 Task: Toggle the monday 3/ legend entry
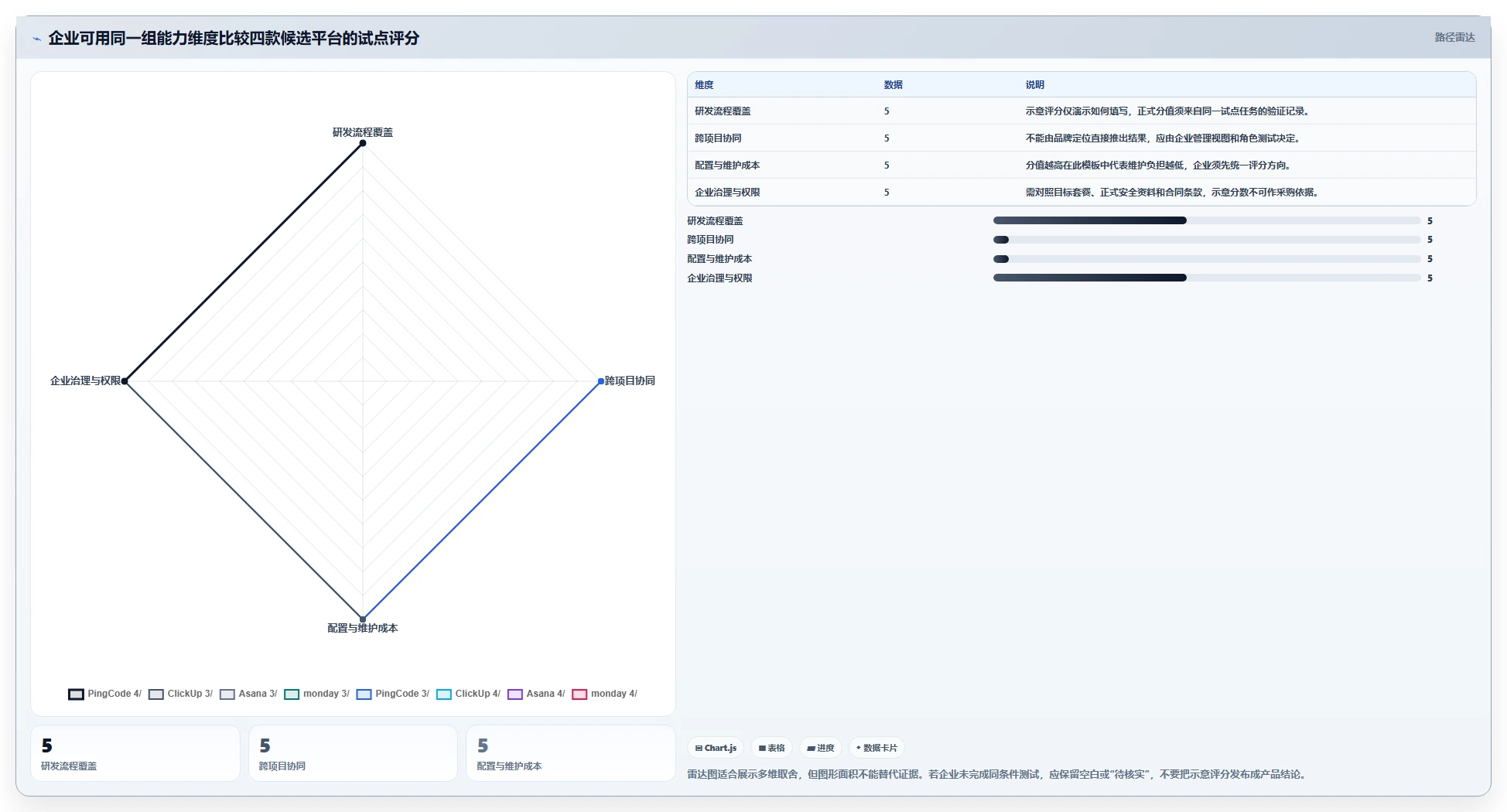[316, 694]
